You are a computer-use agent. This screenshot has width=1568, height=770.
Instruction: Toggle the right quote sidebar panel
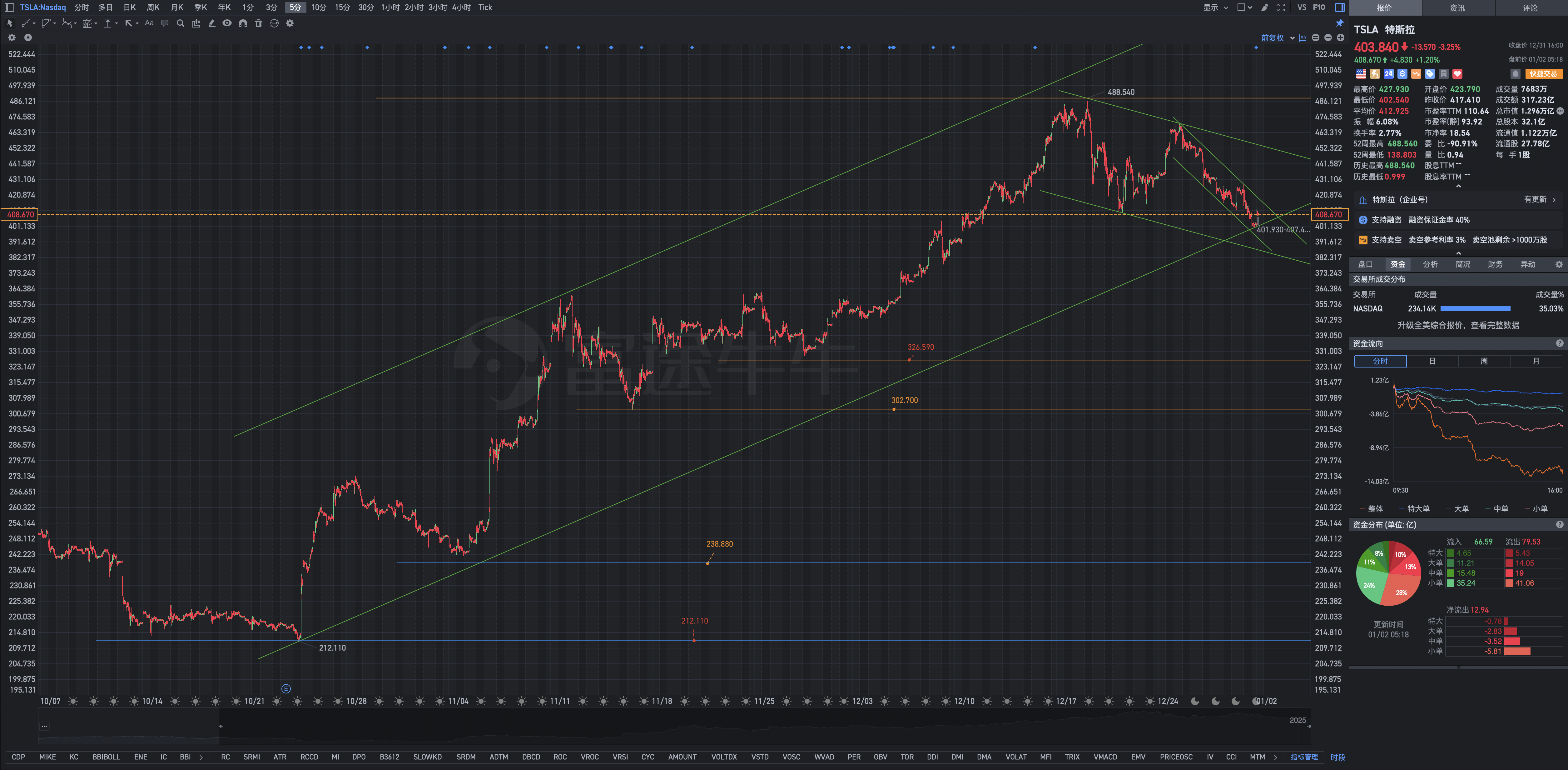[x=1340, y=7]
